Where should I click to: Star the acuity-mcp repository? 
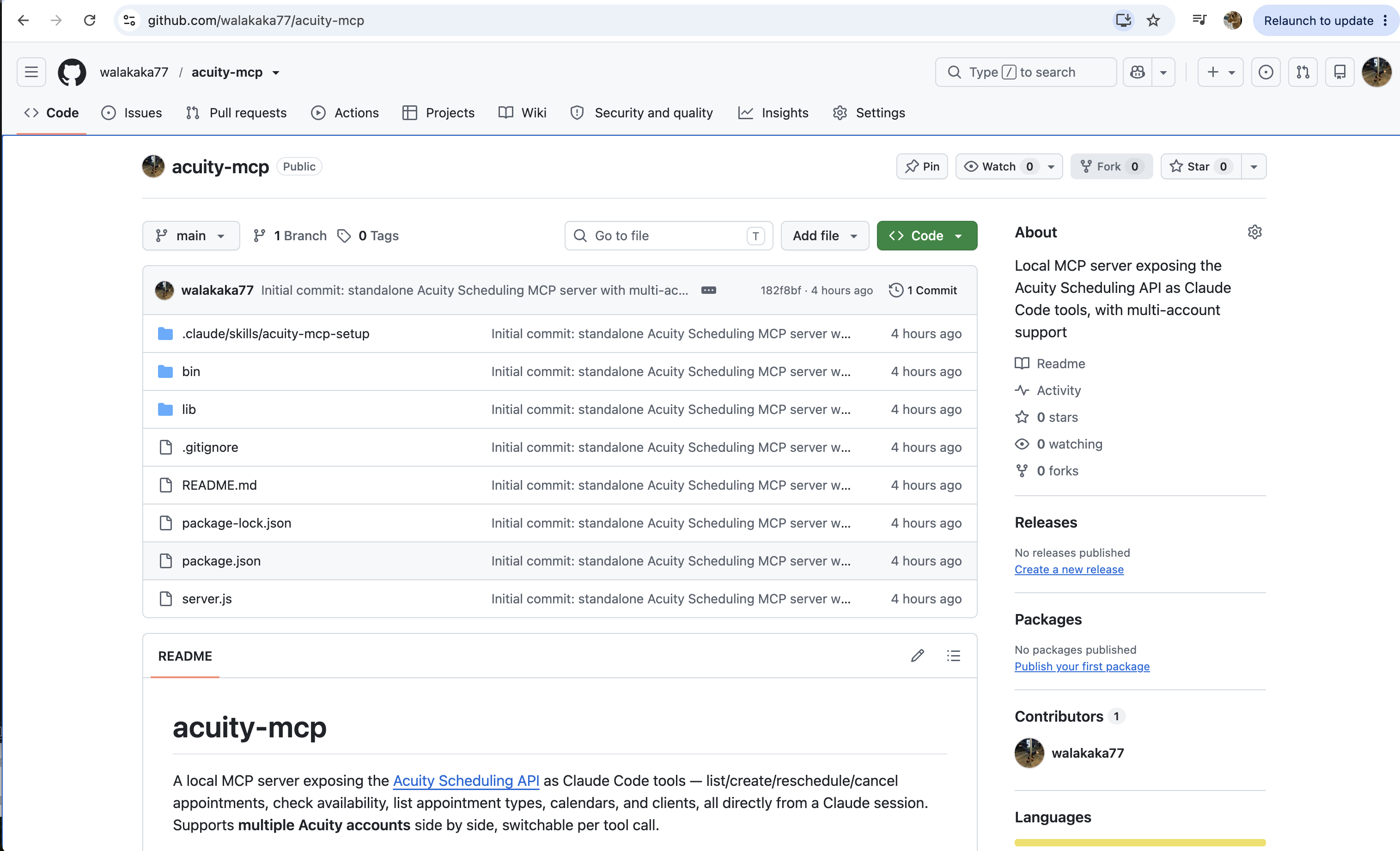[x=1200, y=166]
